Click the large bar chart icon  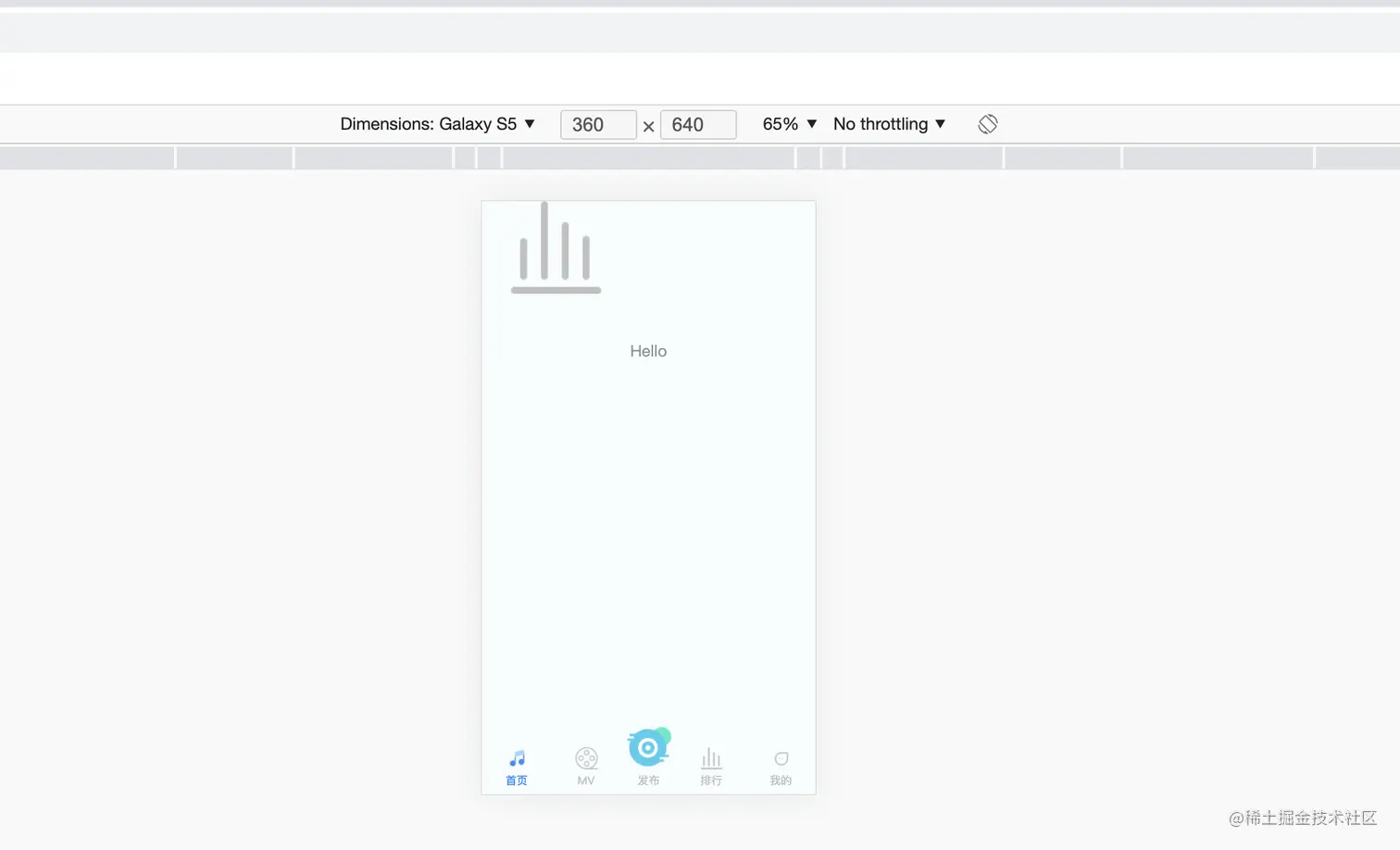tap(556, 247)
